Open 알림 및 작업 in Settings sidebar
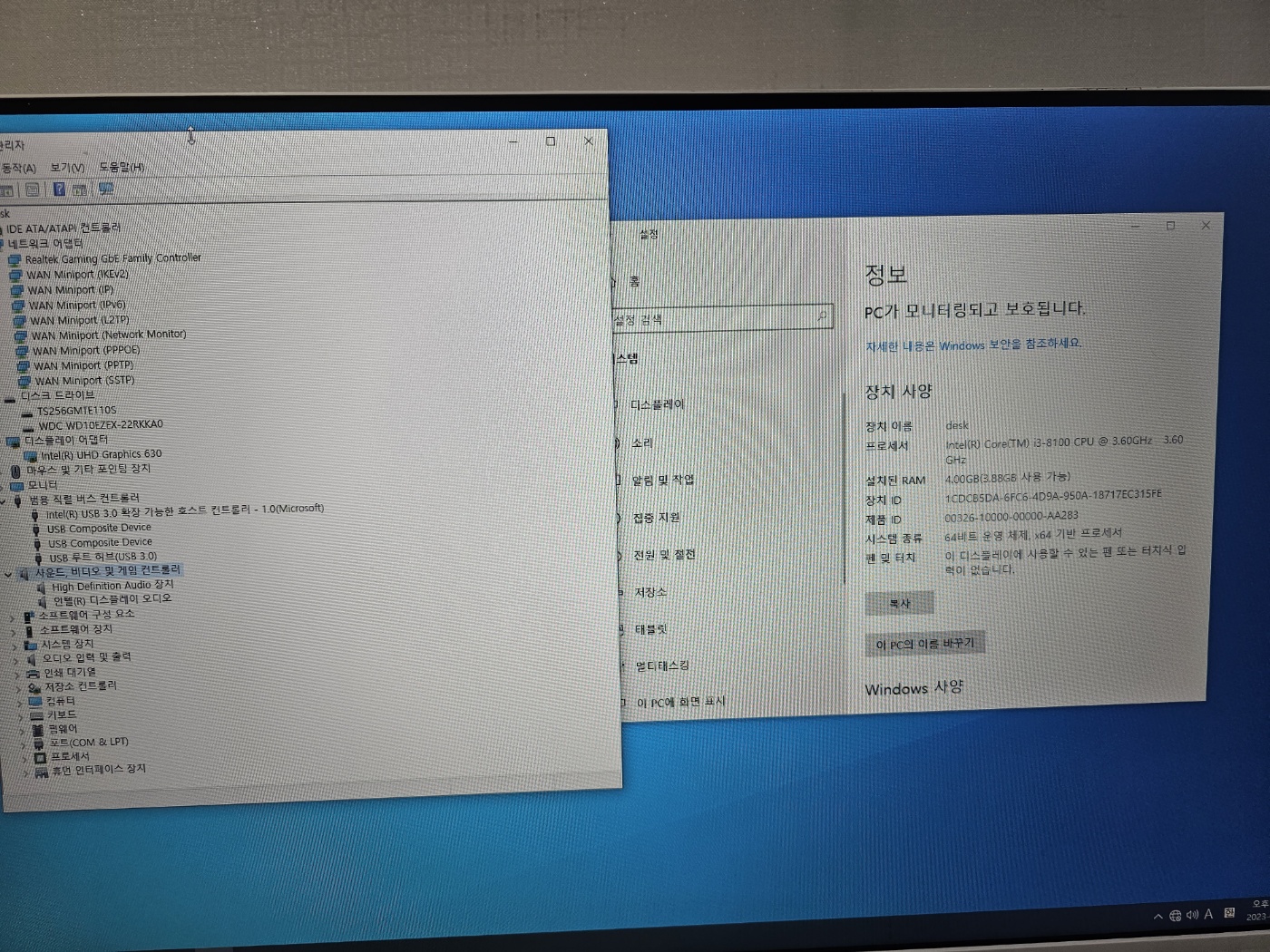 pyautogui.click(x=663, y=480)
